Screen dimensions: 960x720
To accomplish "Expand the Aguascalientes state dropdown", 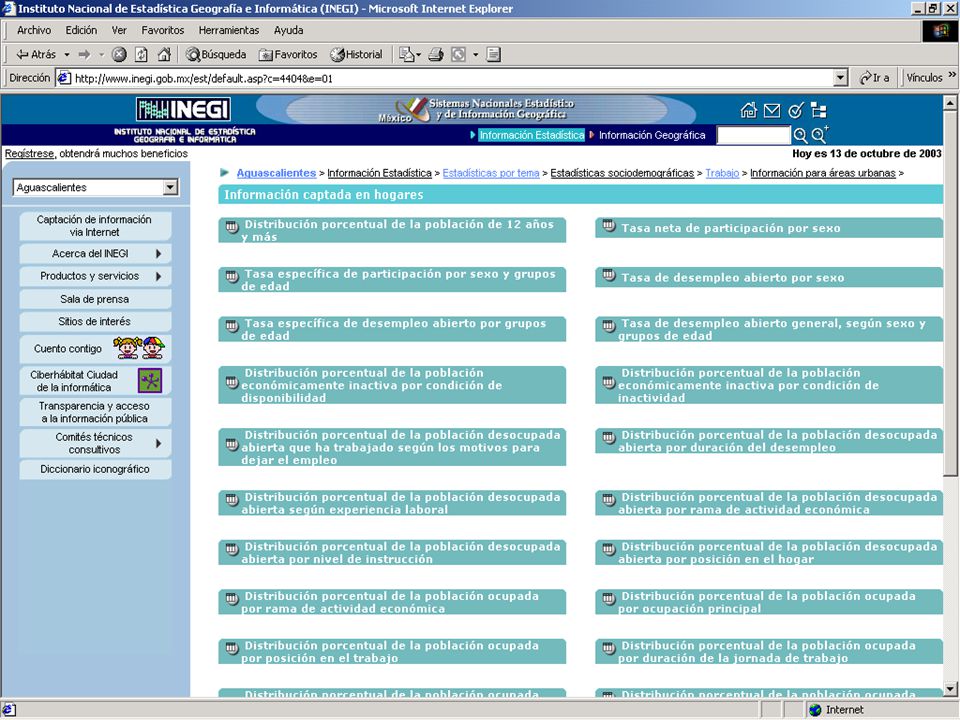I will pos(171,187).
